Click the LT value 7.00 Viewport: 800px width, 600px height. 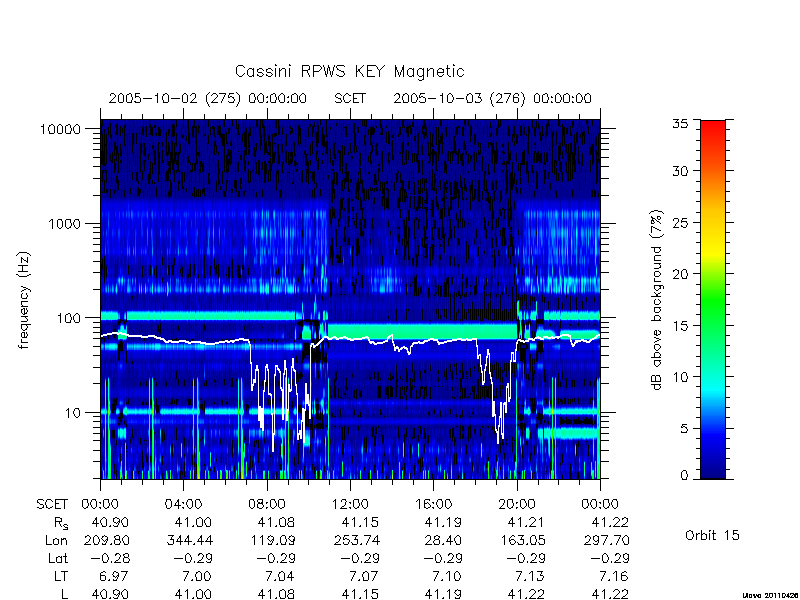click(x=197, y=576)
